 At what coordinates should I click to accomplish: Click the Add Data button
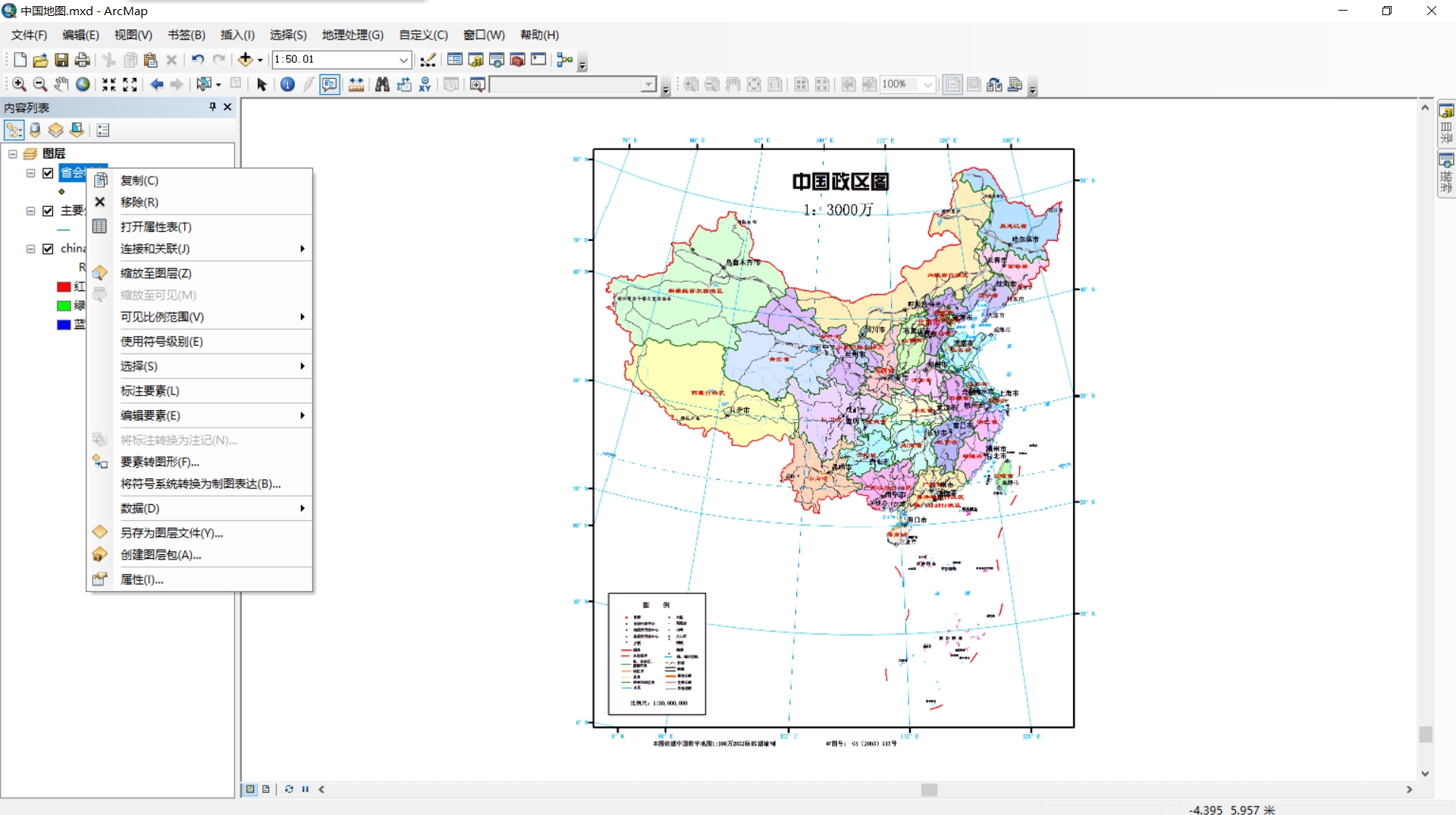point(245,60)
